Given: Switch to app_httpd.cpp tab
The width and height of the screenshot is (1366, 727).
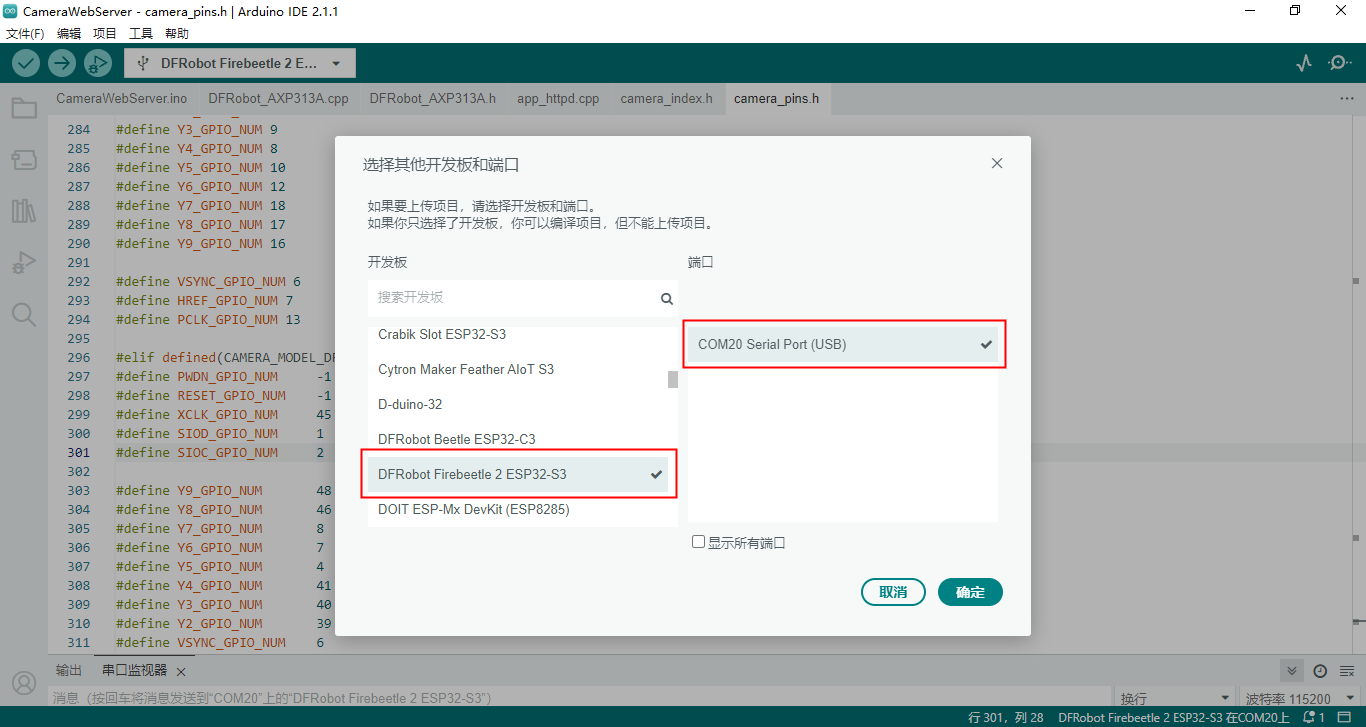Looking at the screenshot, I should click(558, 99).
